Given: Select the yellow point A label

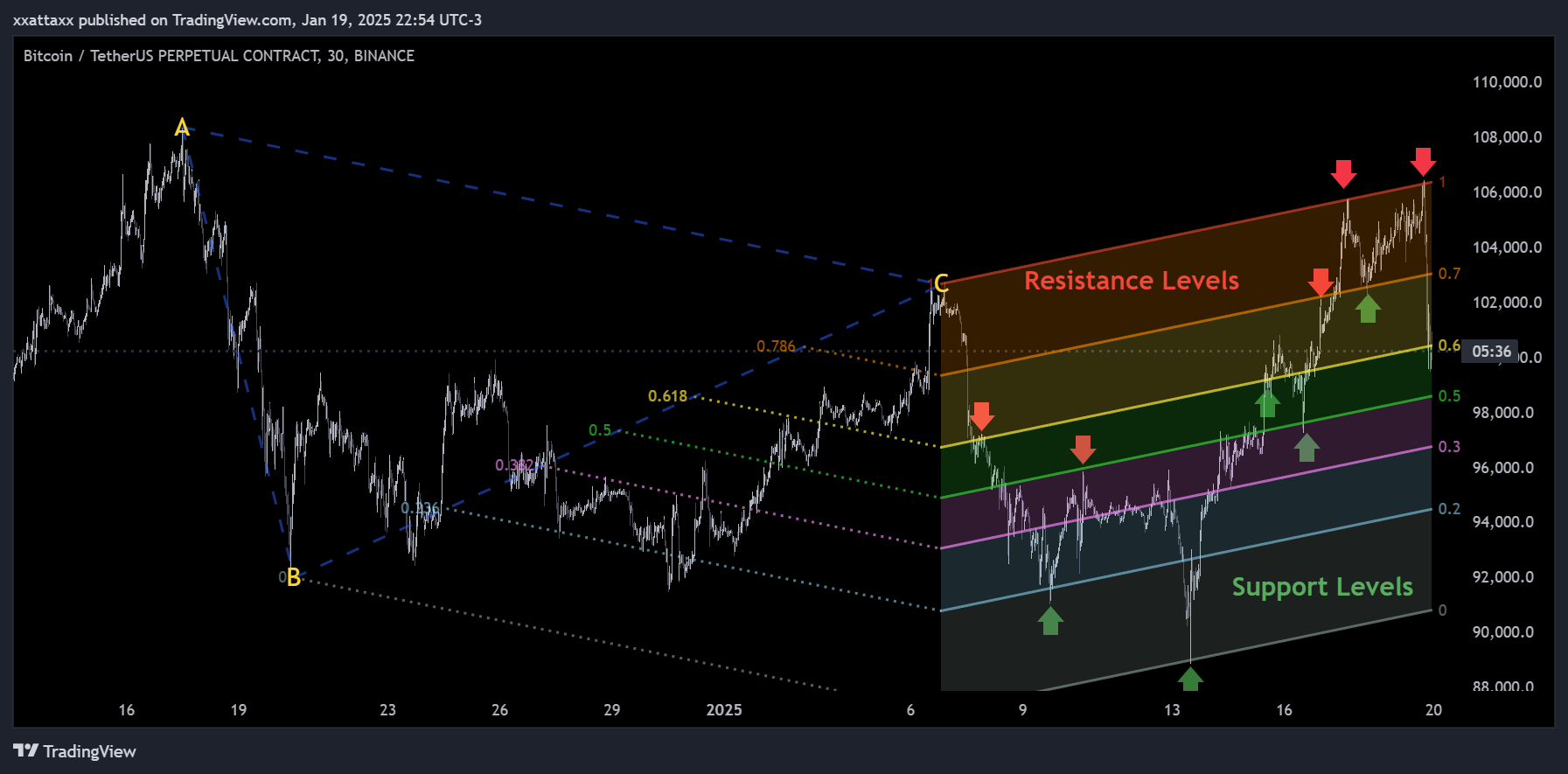Looking at the screenshot, I should 182,128.
